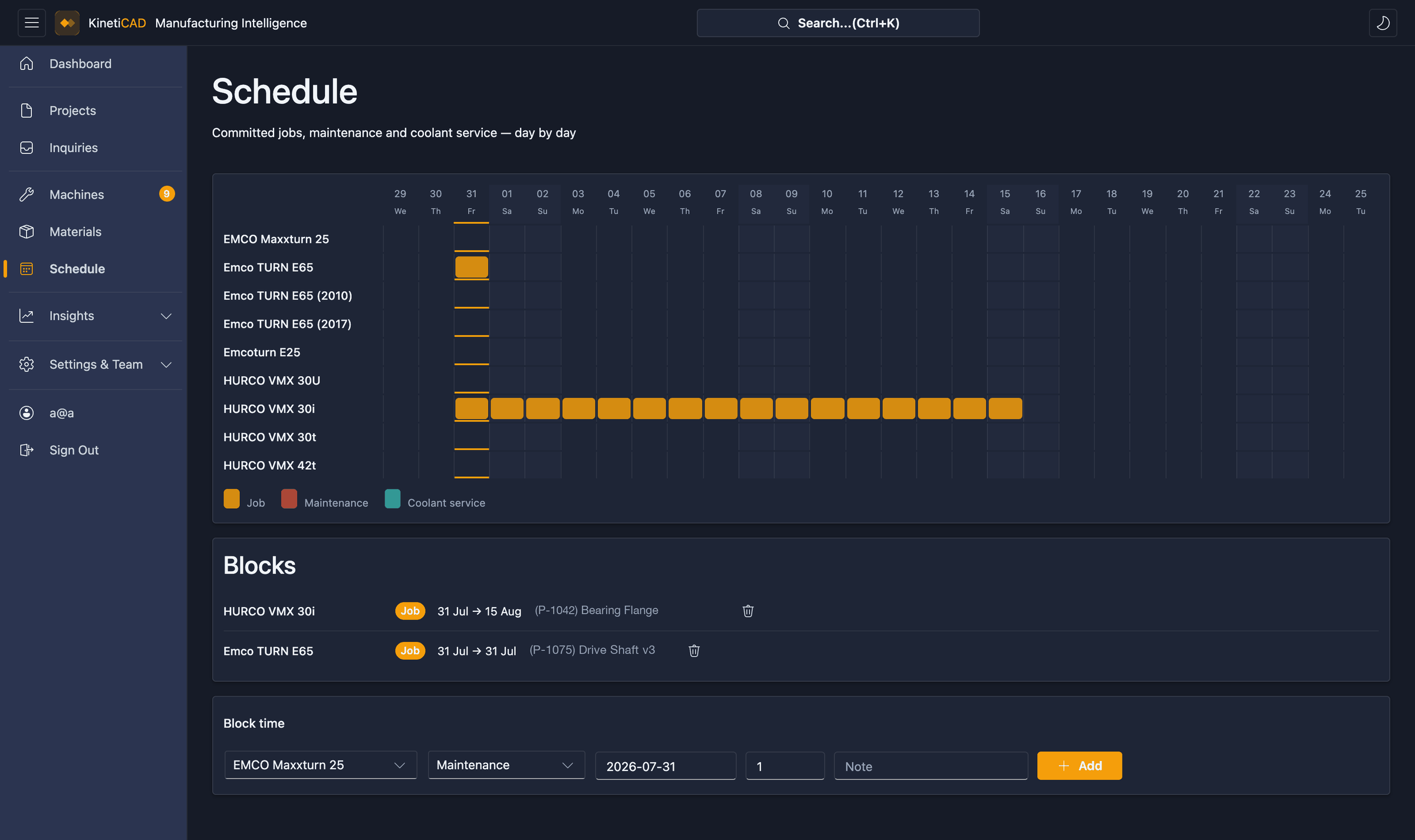Open the hamburger menu icon
The image size is (1415, 840).
(32, 23)
